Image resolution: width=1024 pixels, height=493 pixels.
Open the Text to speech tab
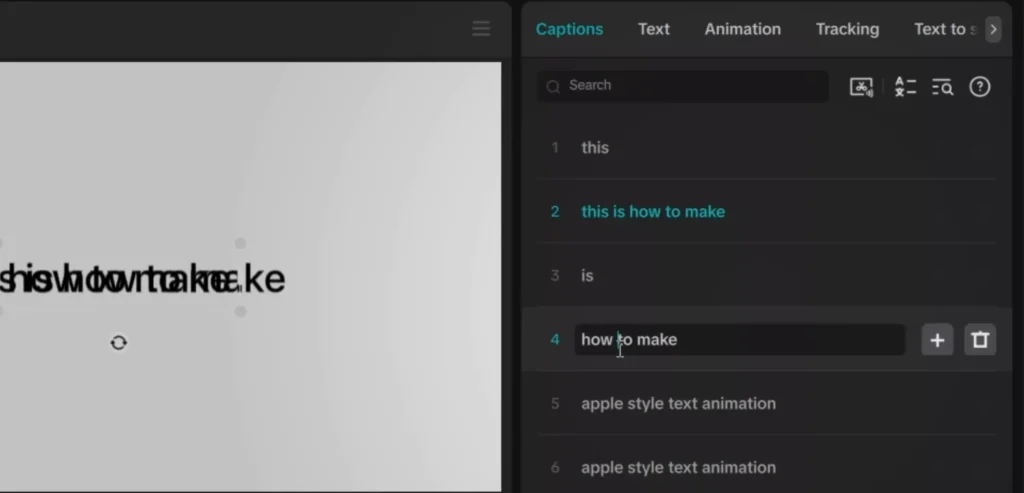coord(945,29)
